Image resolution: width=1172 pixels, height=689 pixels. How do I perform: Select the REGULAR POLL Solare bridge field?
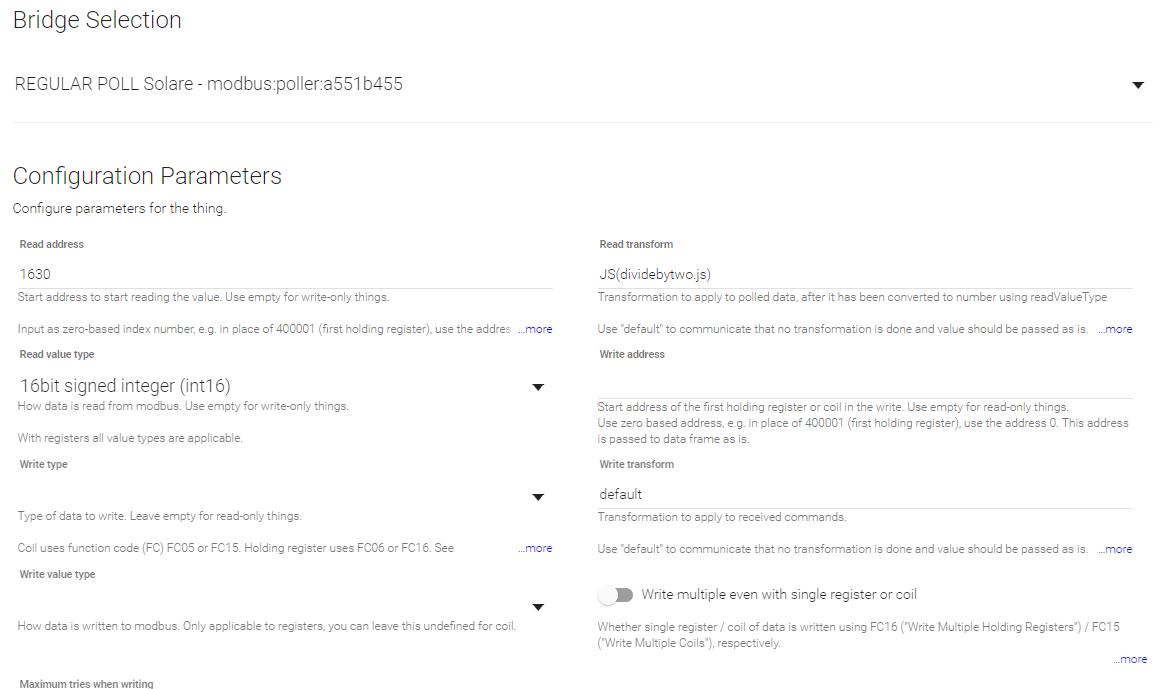[x=582, y=84]
